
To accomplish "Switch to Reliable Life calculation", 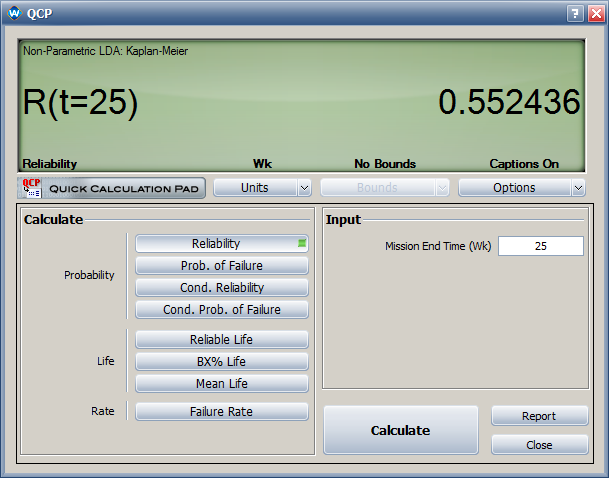I will tap(221, 339).
